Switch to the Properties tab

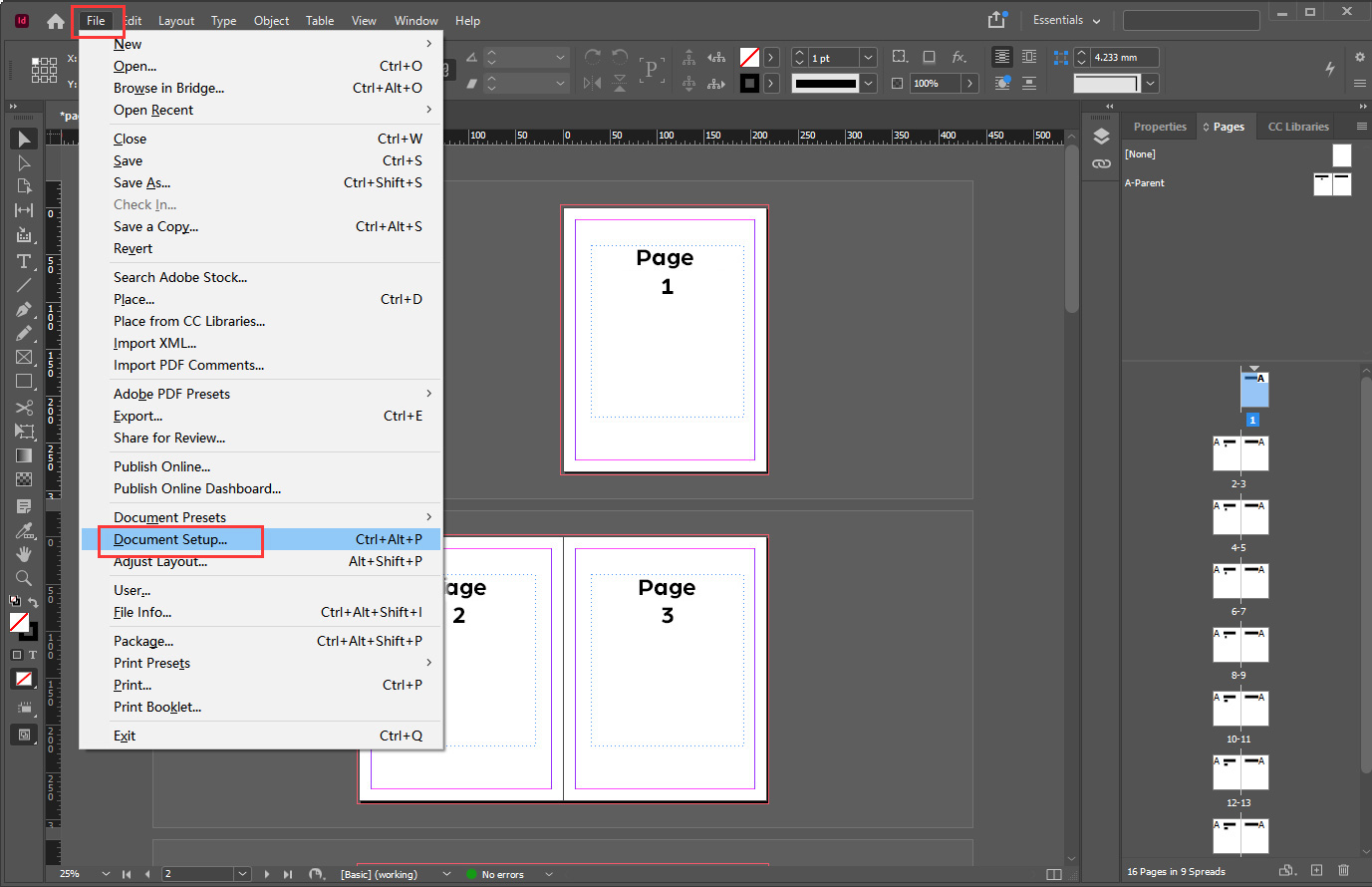(1160, 127)
